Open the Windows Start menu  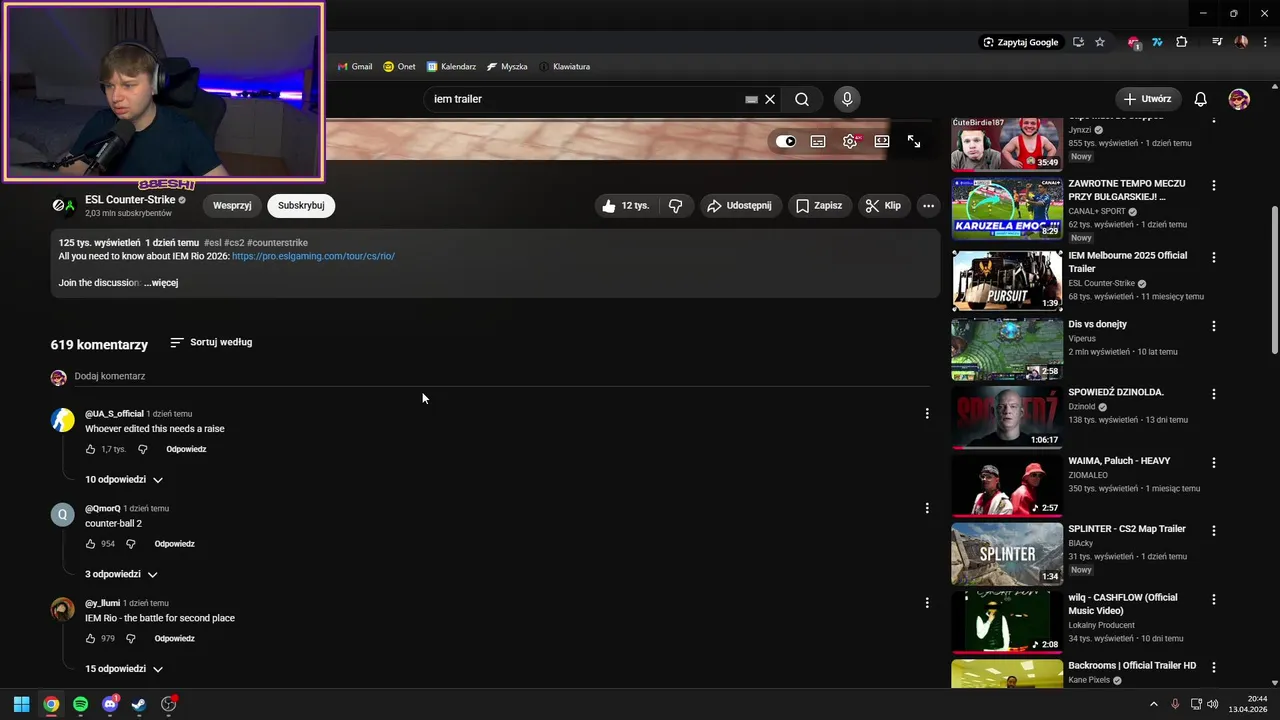[21, 704]
